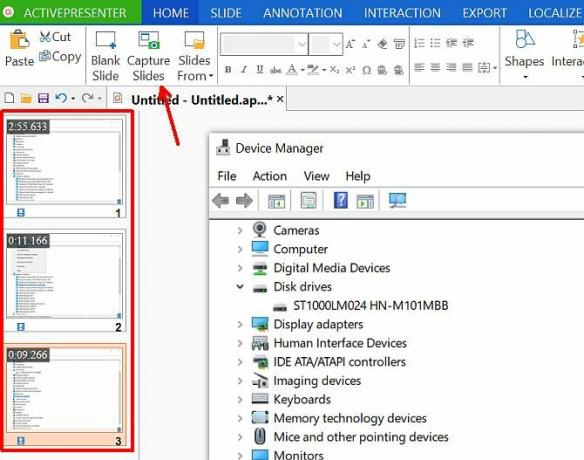
Task: Insert a bulleted list
Action: click(435, 43)
